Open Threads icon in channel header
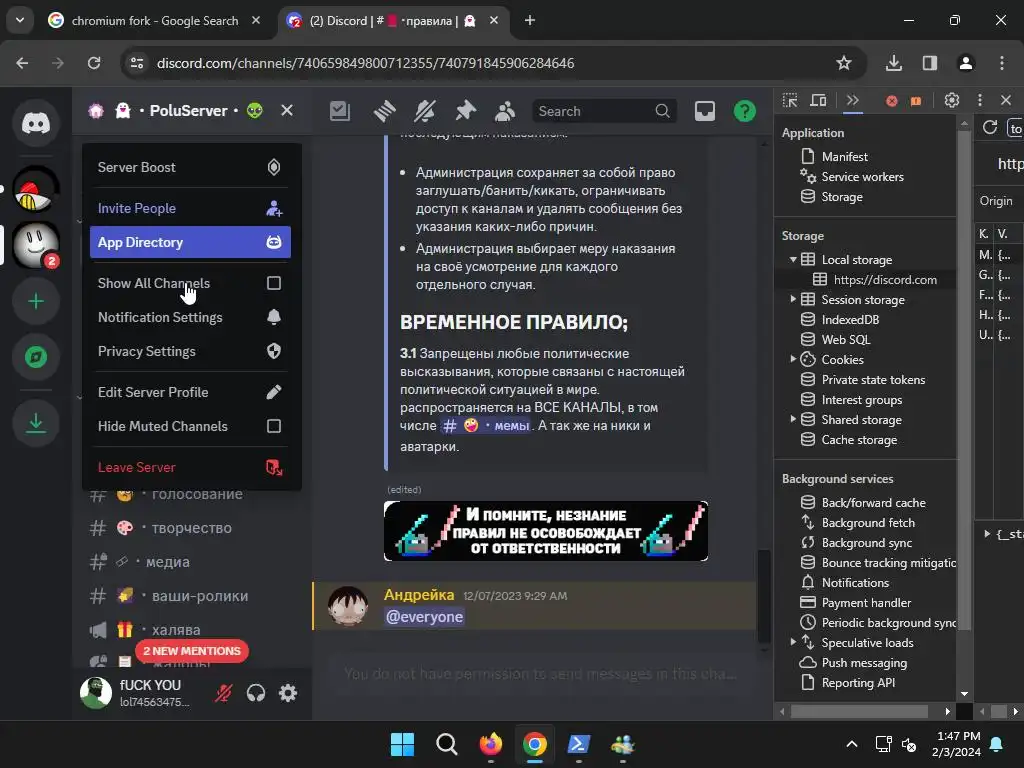The image size is (1024, 768). coord(340,111)
